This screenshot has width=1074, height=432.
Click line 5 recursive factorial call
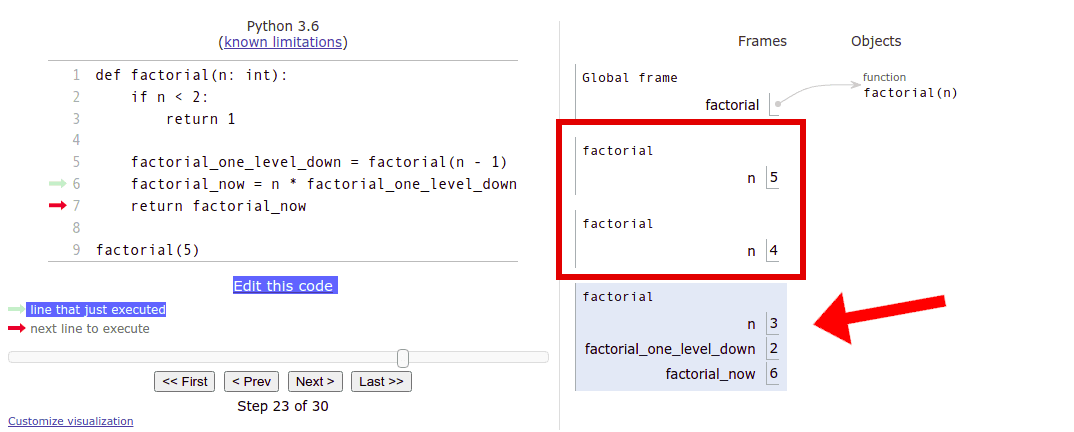319,162
